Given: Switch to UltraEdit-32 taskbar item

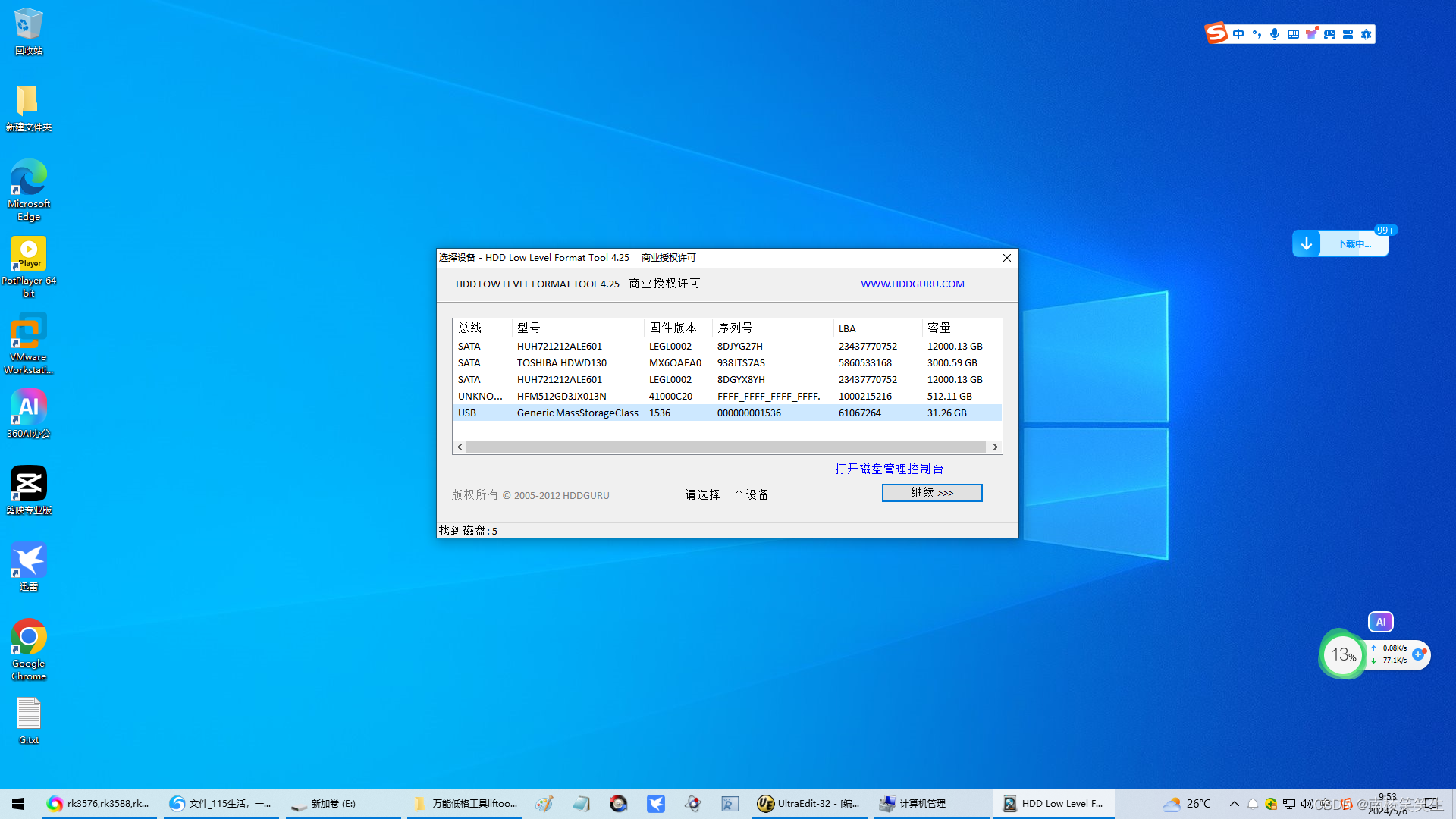Looking at the screenshot, I should coord(808,804).
